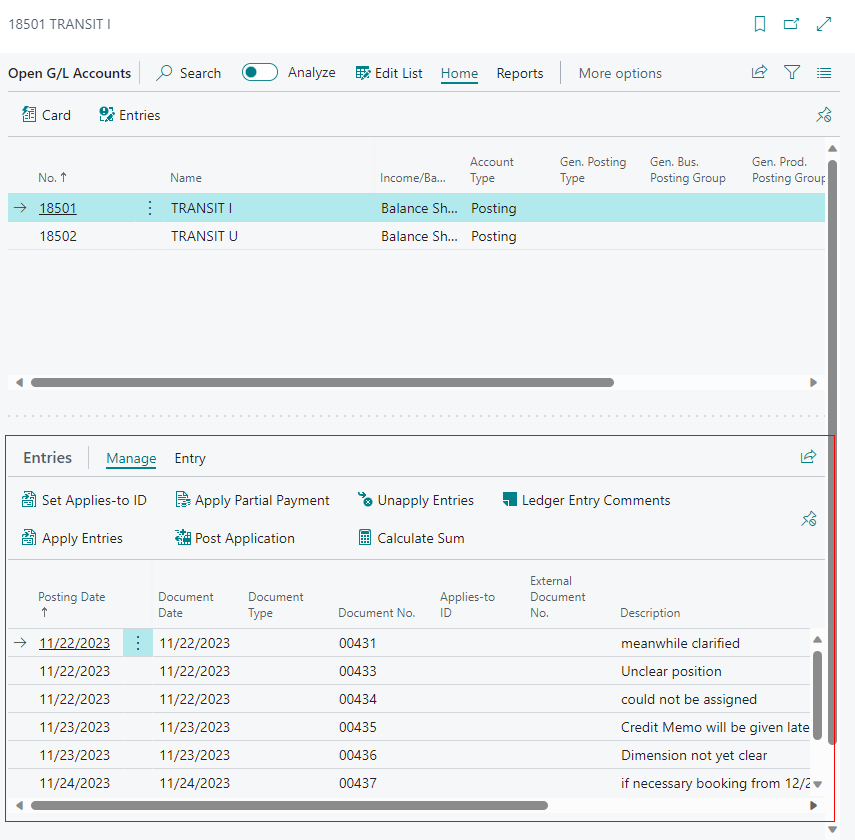The height and width of the screenshot is (840, 855).
Task: Switch to the Entry tab in Entries
Action: (x=190, y=458)
